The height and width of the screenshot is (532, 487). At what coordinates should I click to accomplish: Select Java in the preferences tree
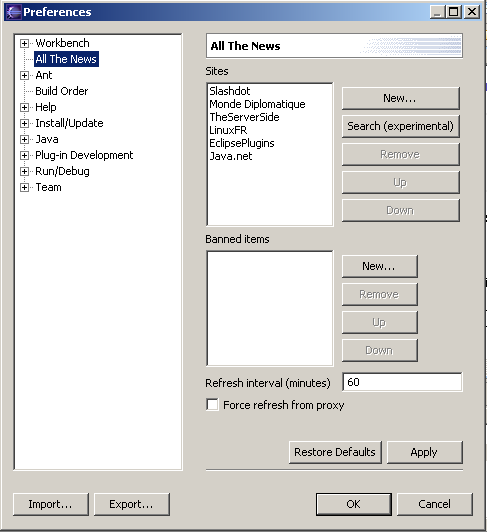pyautogui.click(x=47, y=139)
